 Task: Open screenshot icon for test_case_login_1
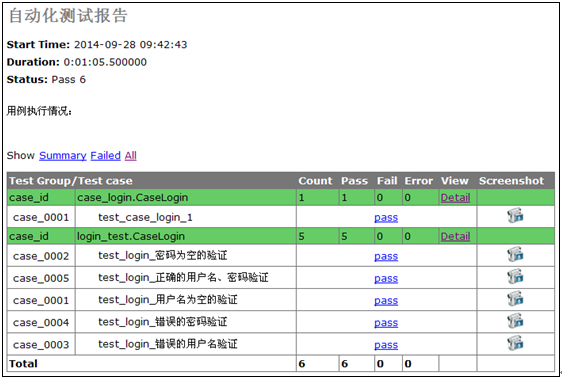[x=515, y=216]
